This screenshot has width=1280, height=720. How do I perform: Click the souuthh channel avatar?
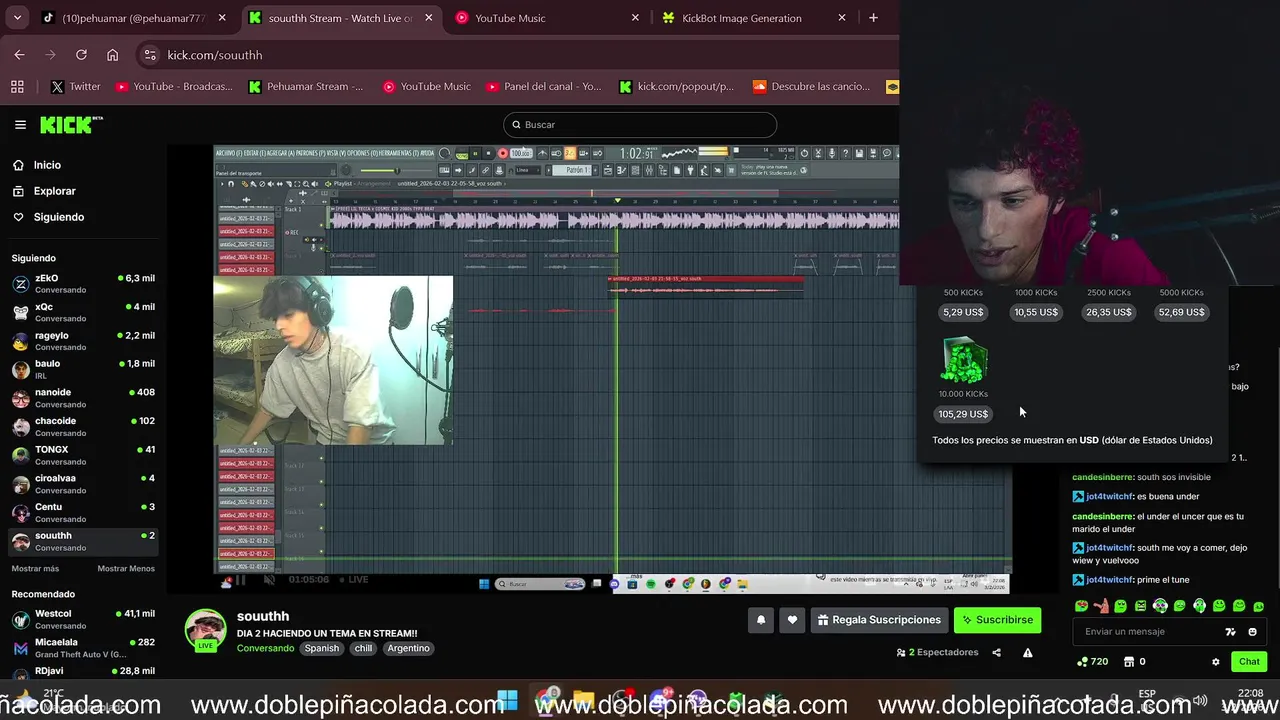205,629
